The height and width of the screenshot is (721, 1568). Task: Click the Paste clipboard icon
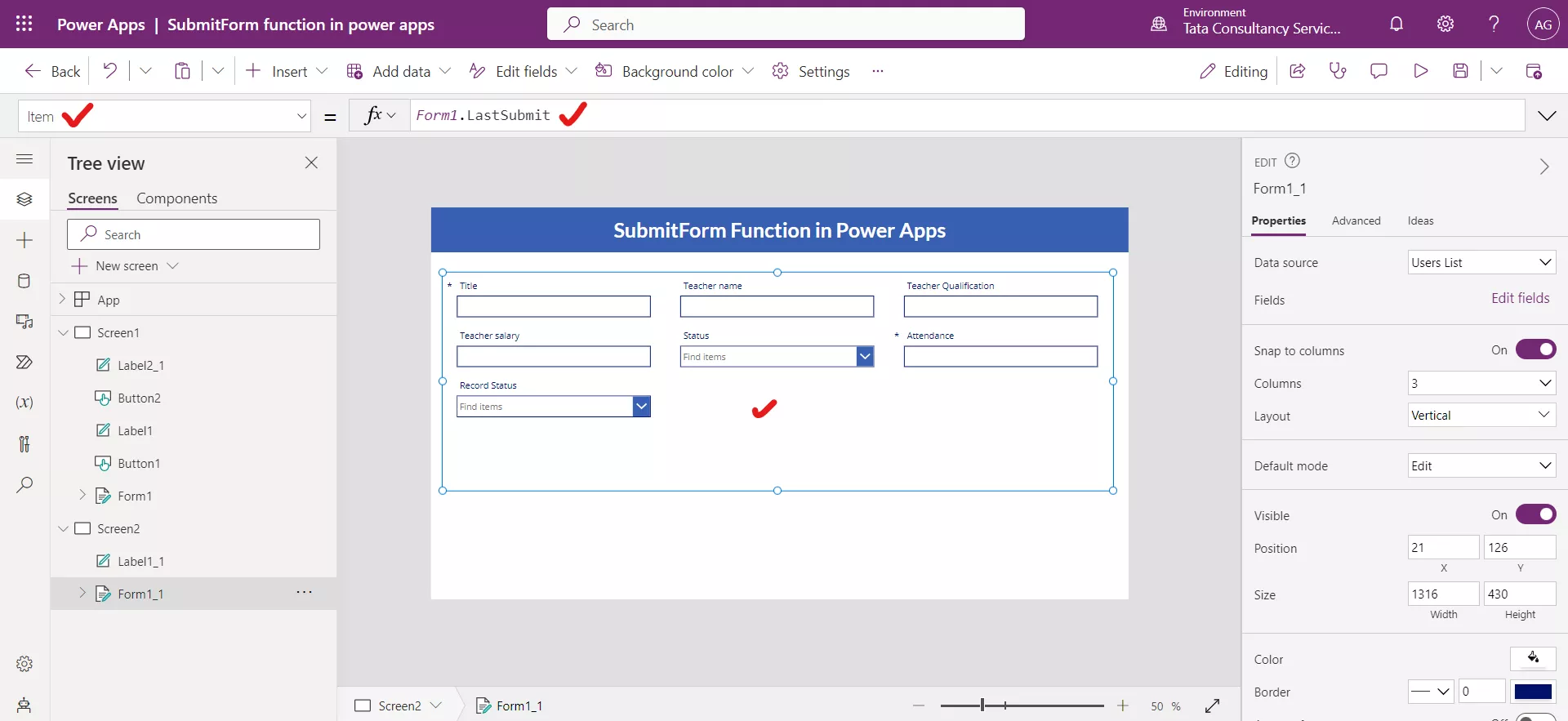[x=182, y=71]
